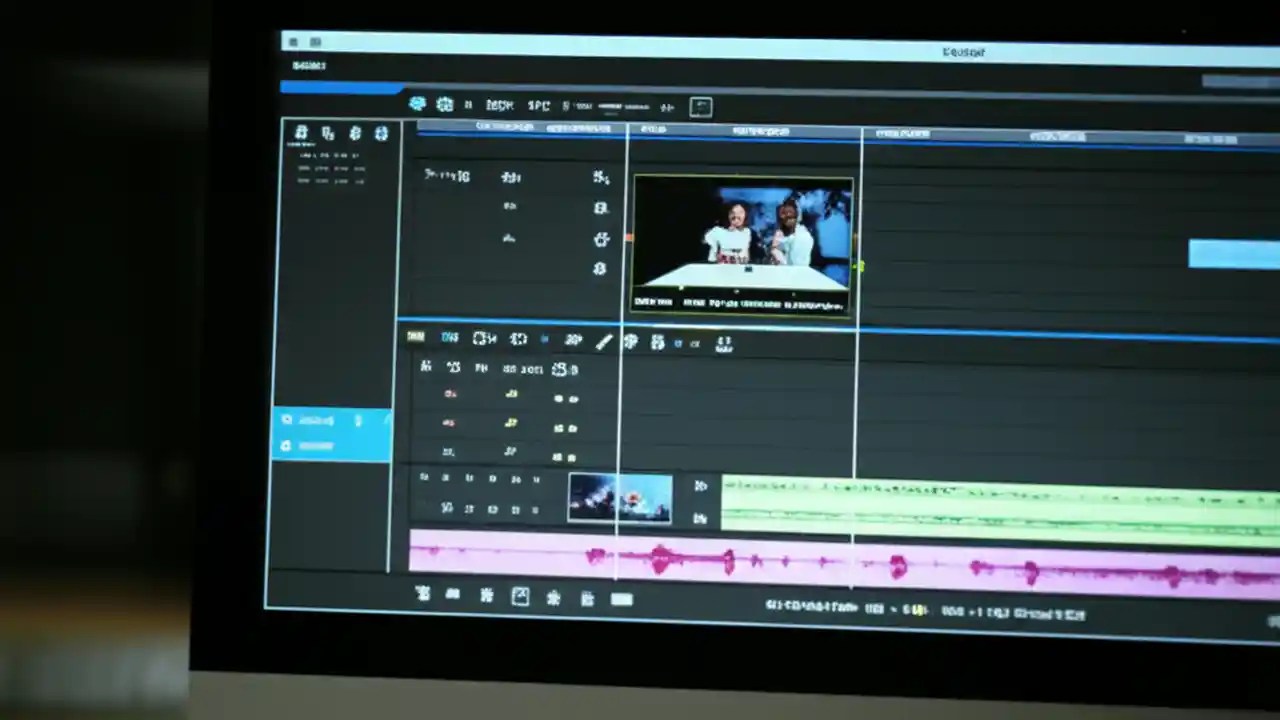Click the snap magnet icon near the playhead
Screen dimensions: 1280x720
pyautogui.click(x=630, y=342)
